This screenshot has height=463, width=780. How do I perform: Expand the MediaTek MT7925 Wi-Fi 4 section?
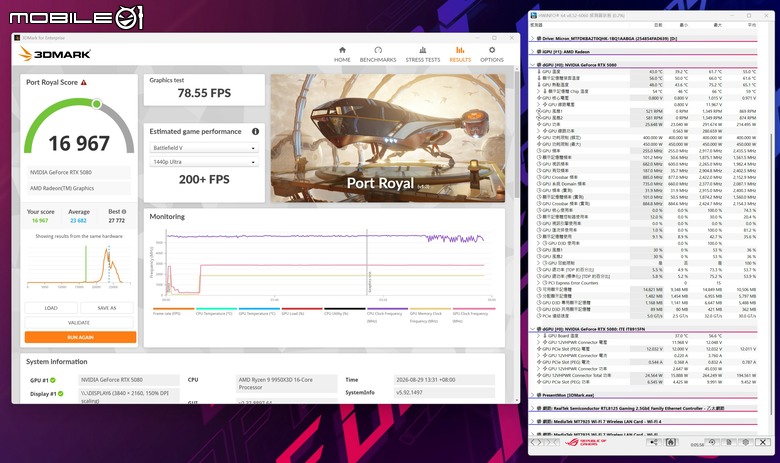pos(533,421)
